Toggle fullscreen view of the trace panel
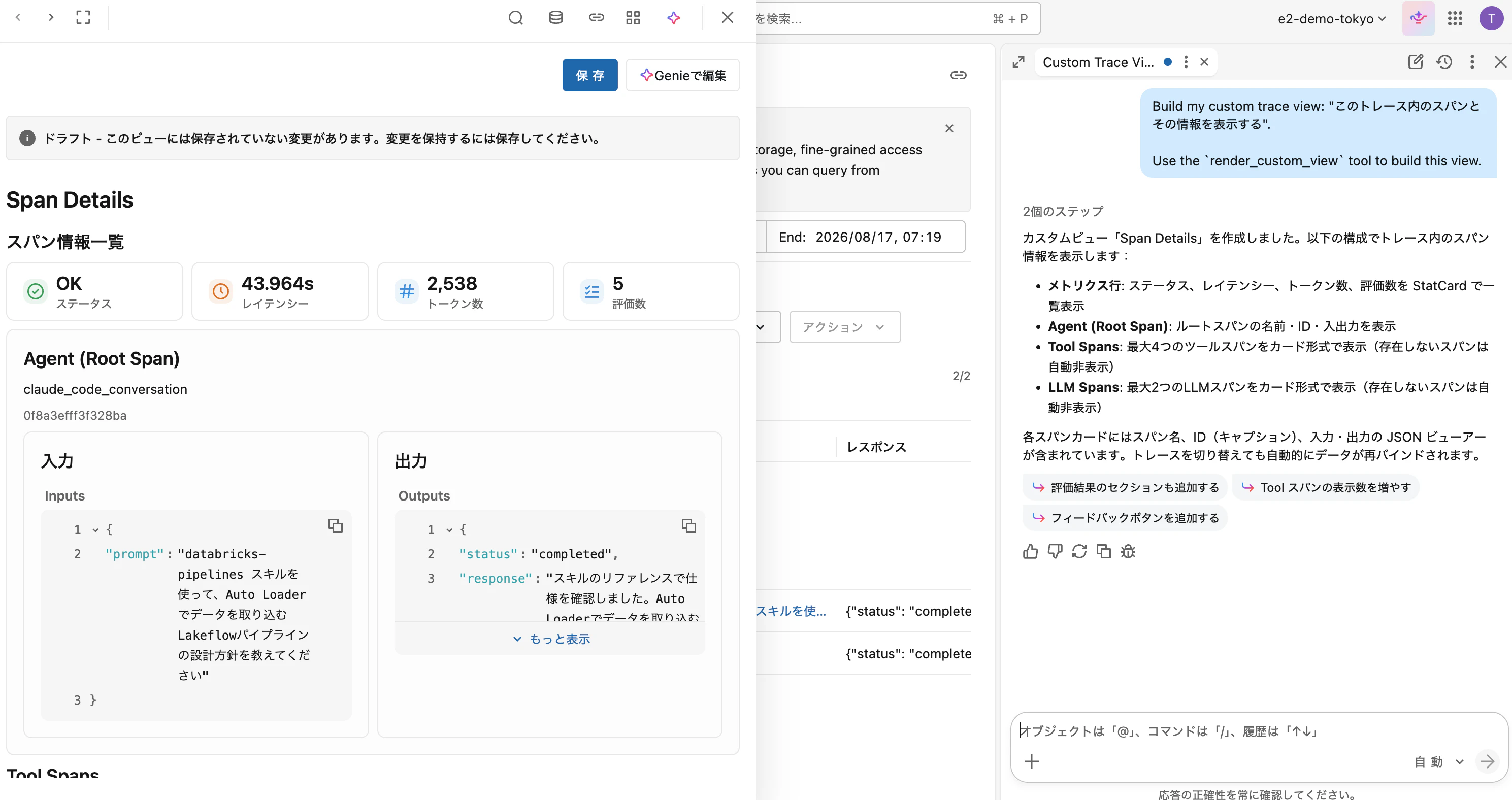 point(83,18)
